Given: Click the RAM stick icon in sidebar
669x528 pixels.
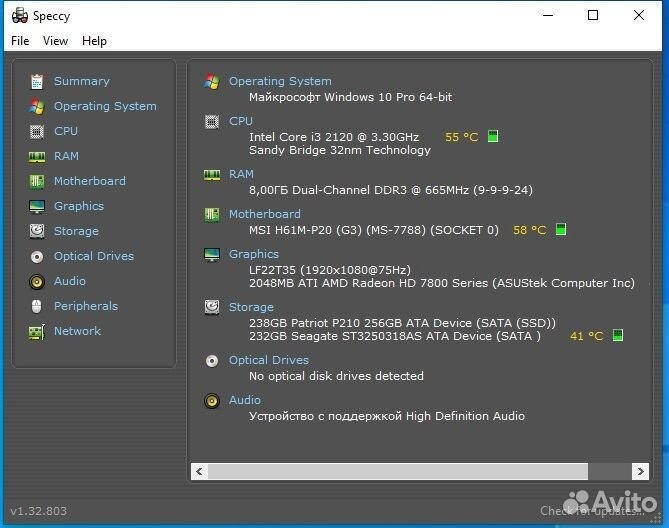Looking at the screenshot, I should click(x=37, y=157).
